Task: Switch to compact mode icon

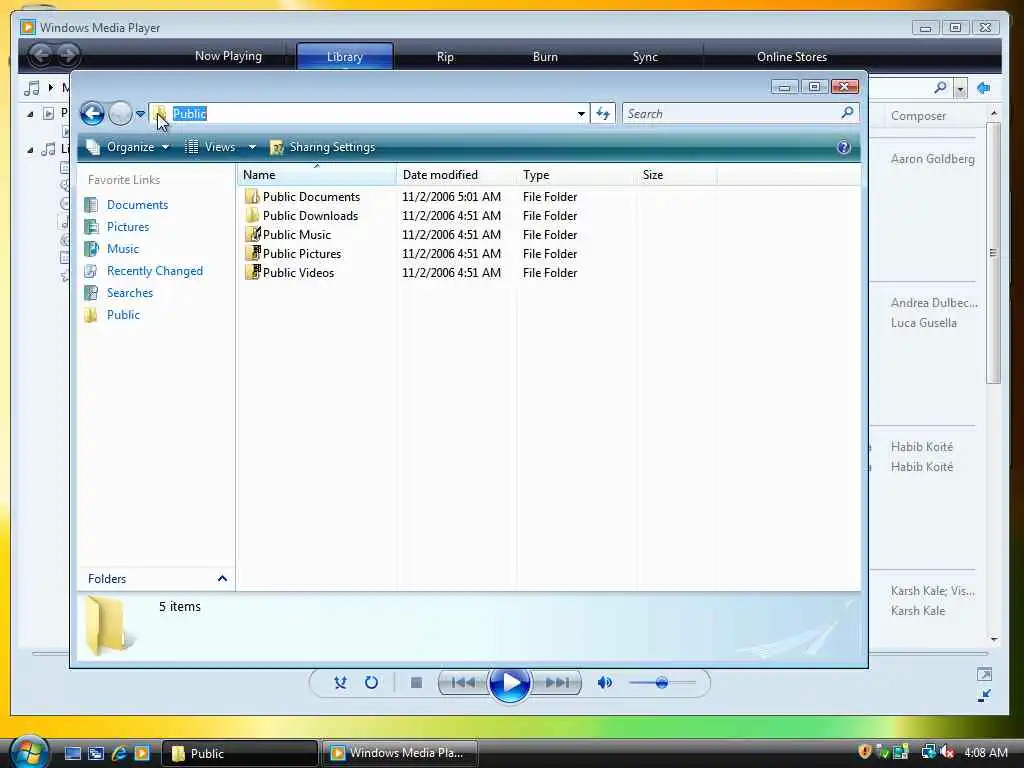Action: click(984, 696)
